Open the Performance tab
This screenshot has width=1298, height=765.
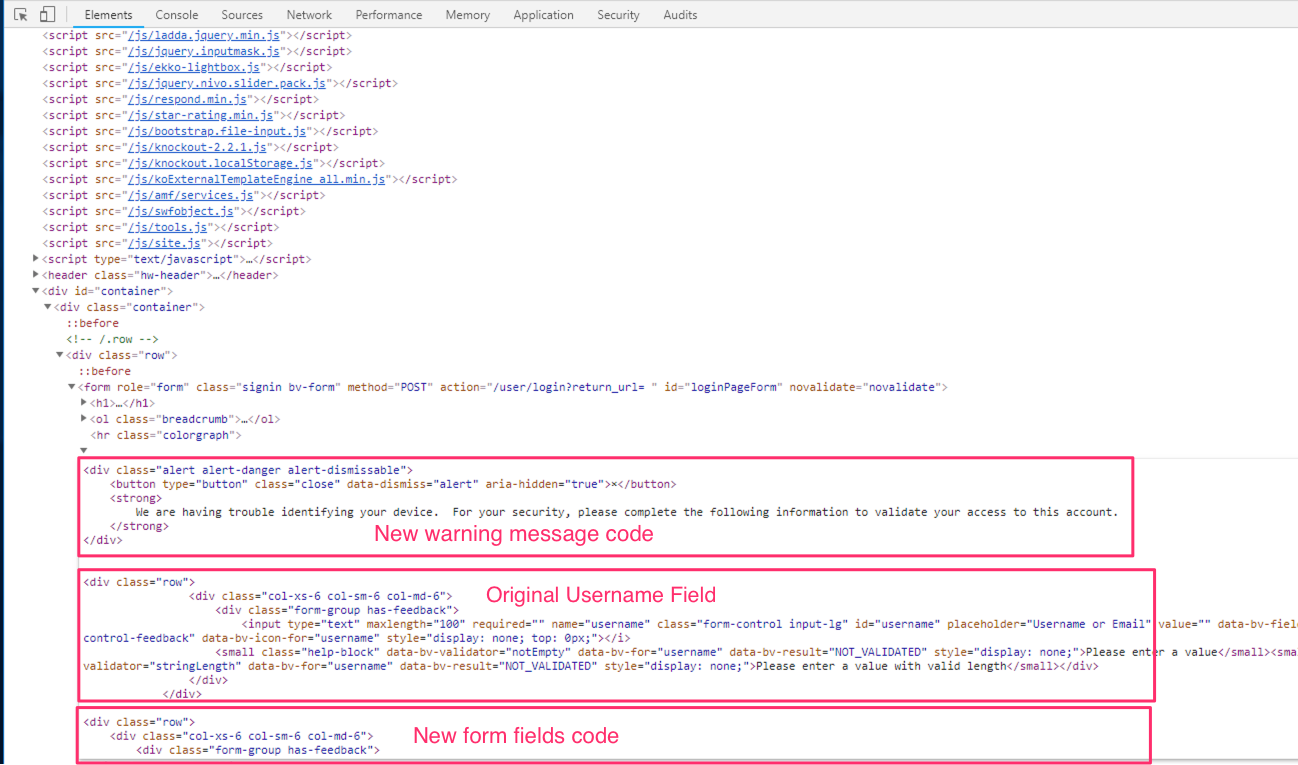389,15
